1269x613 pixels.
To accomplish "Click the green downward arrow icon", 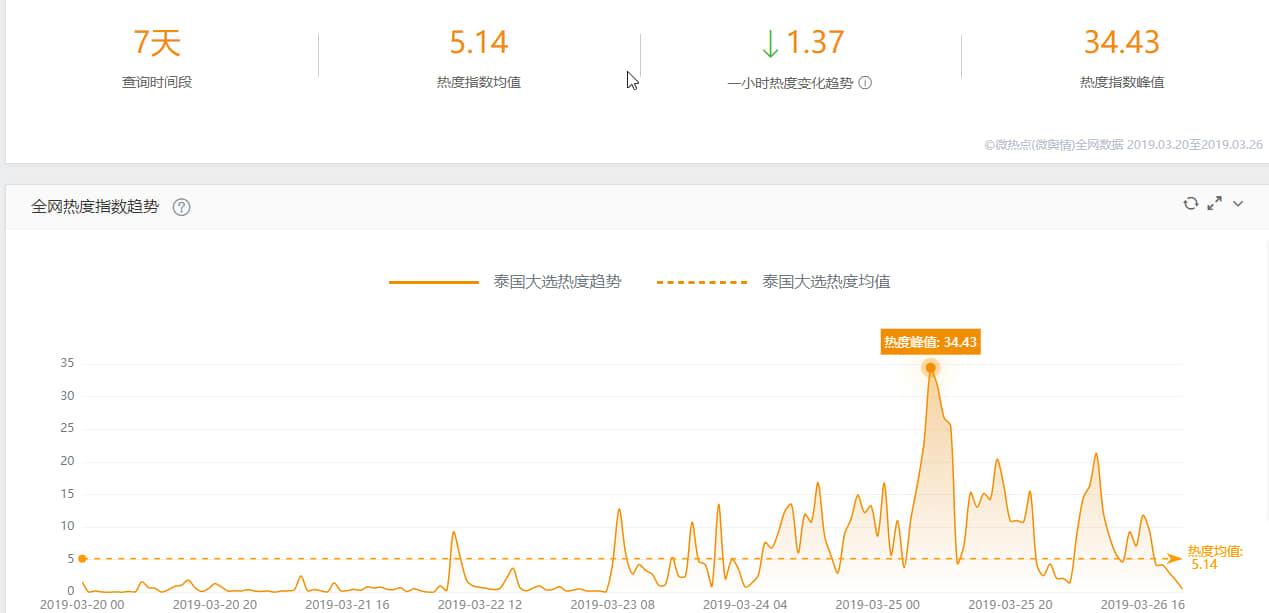I will tap(769, 43).
